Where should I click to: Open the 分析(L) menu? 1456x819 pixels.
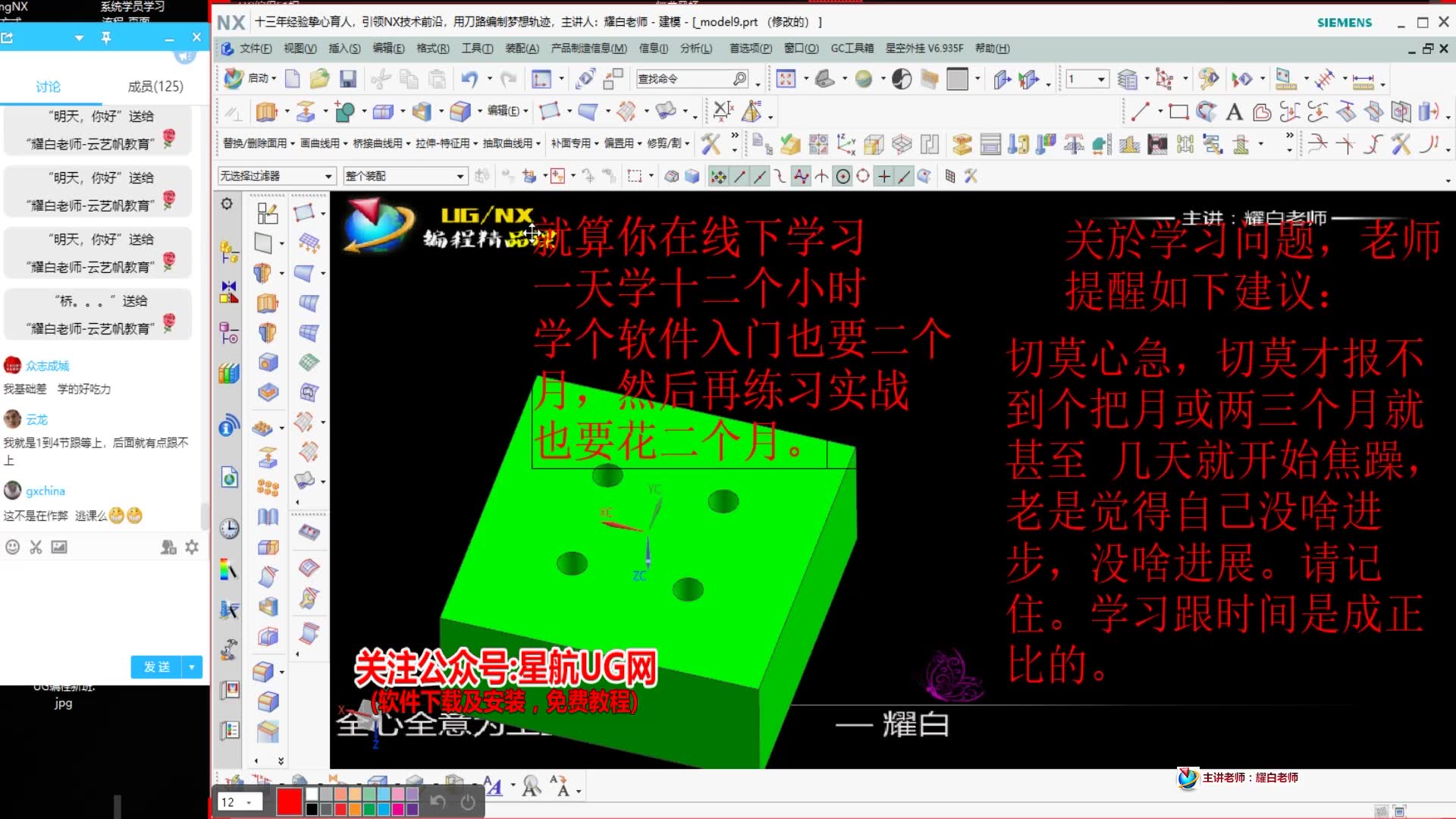[696, 49]
